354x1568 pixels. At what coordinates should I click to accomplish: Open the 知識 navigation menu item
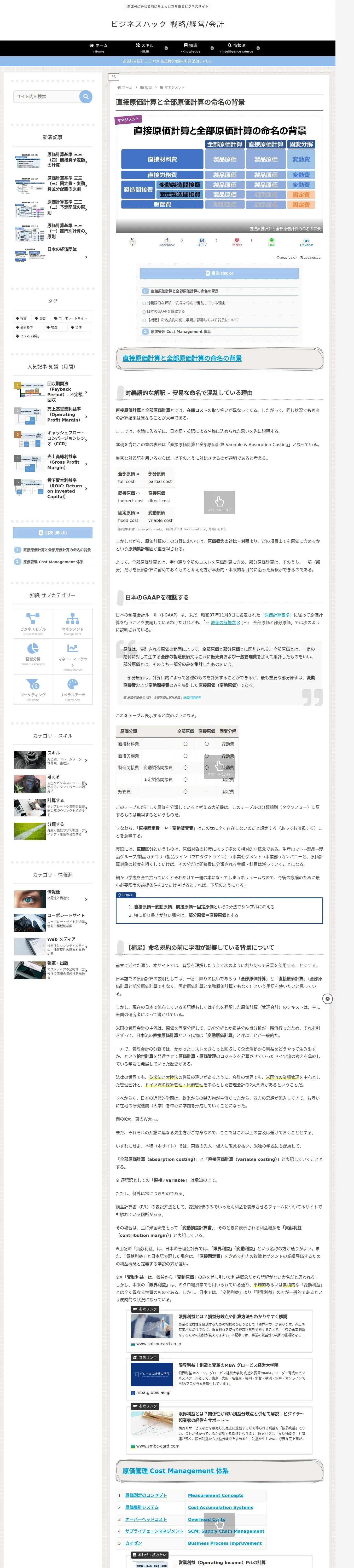190,48
